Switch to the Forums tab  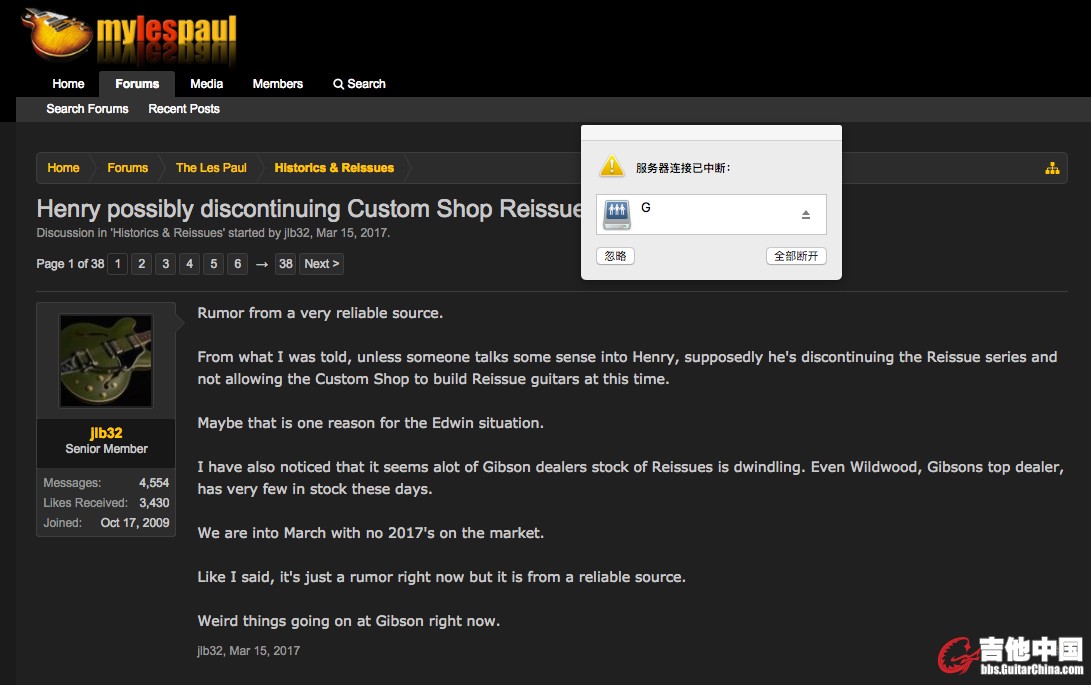coord(137,84)
